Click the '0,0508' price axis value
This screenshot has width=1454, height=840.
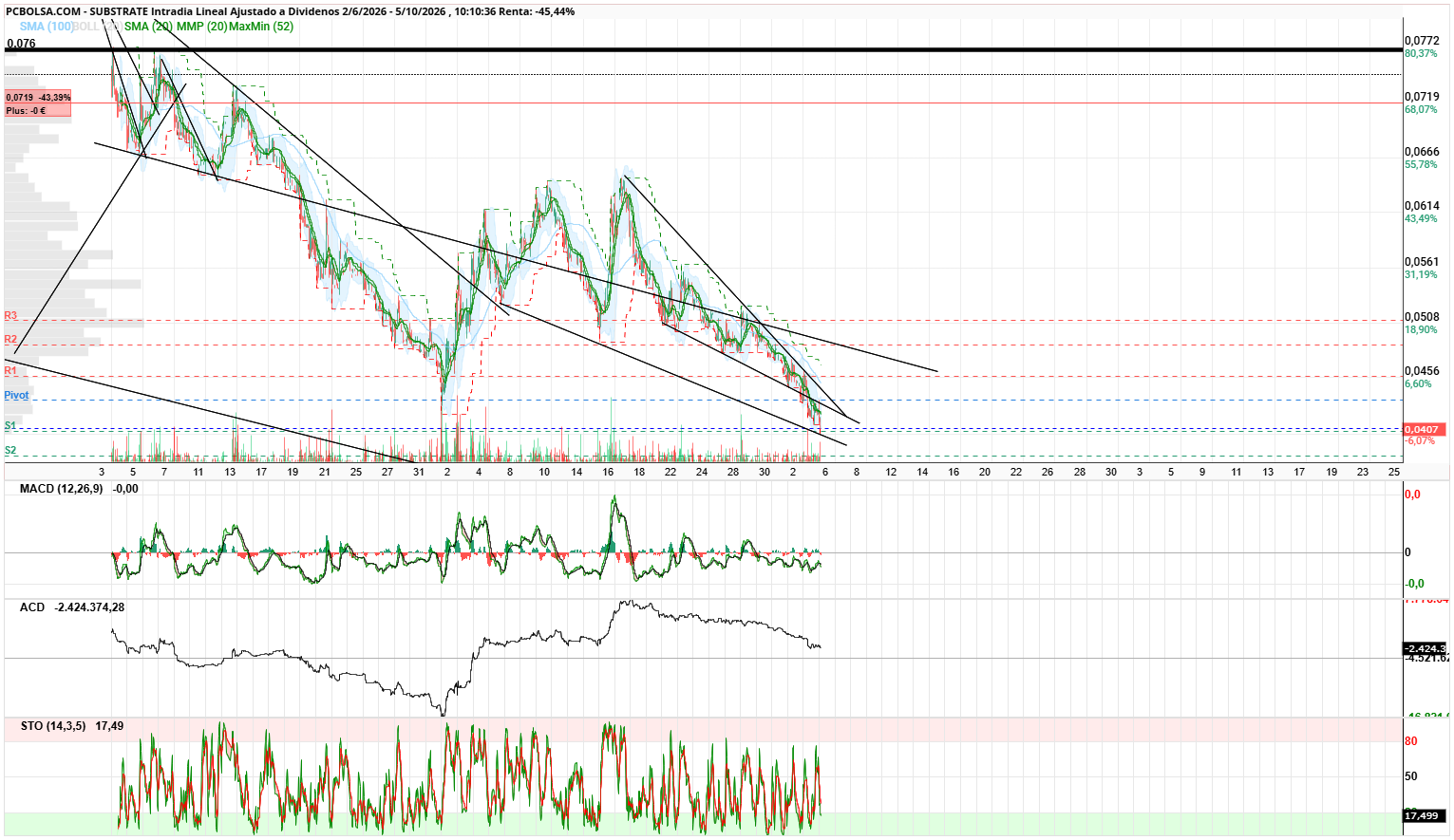1422,317
